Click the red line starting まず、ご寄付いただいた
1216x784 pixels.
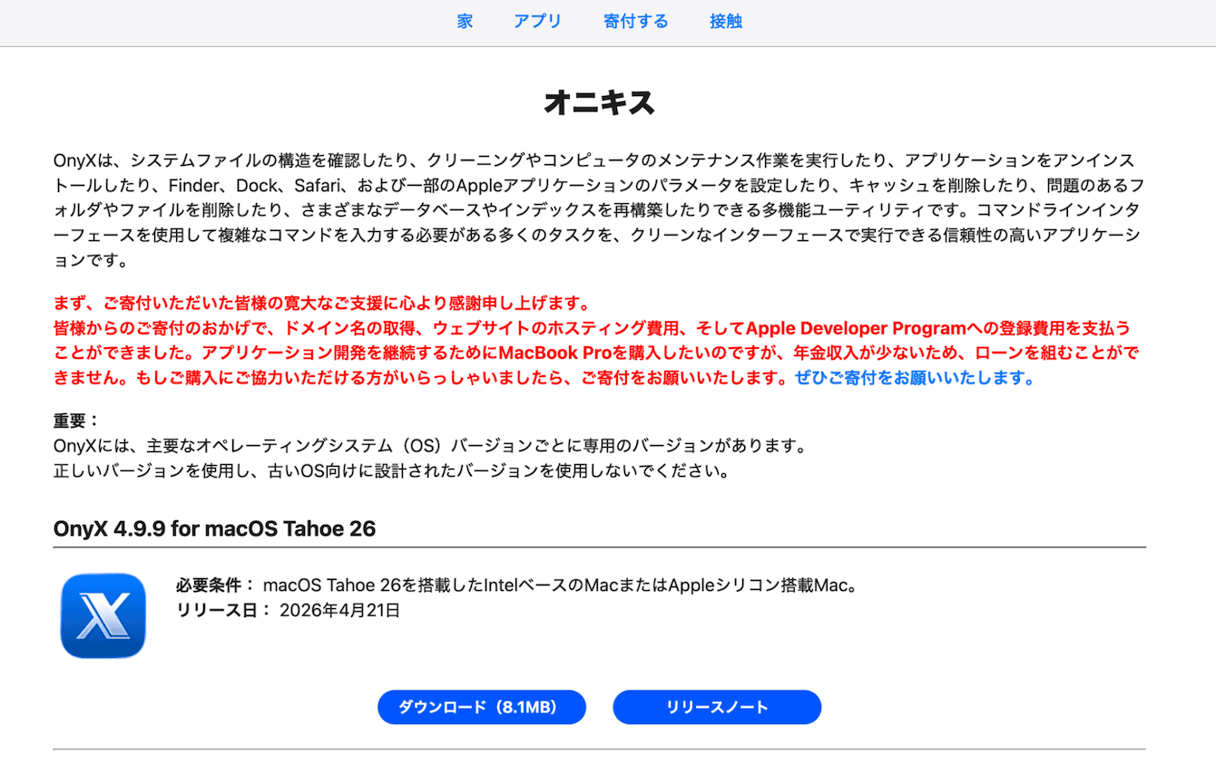pyautogui.click(x=322, y=303)
